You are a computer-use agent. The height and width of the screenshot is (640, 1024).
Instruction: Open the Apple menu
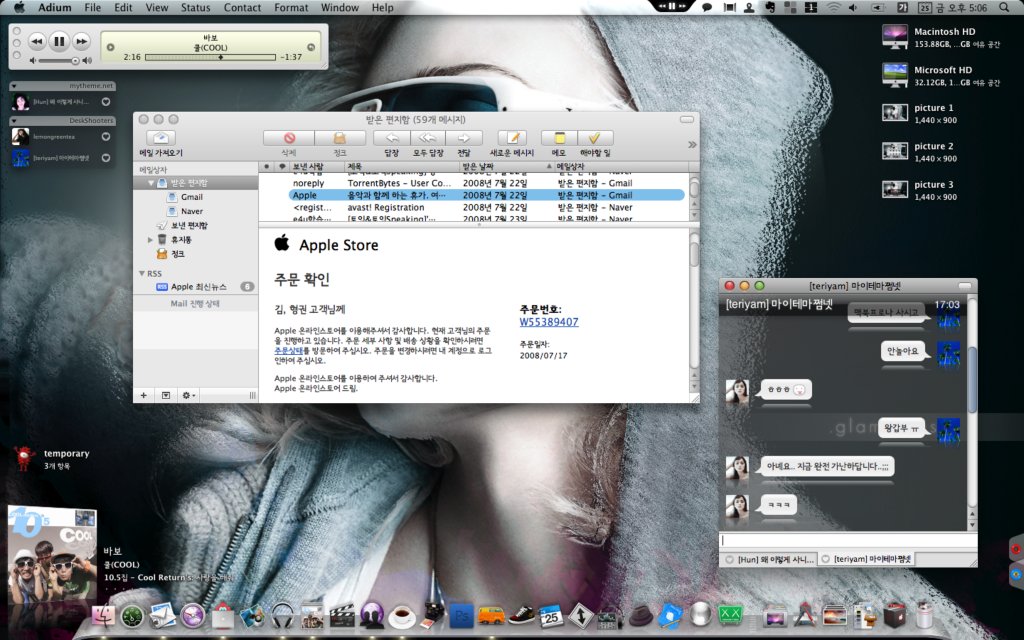click(x=20, y=7)
